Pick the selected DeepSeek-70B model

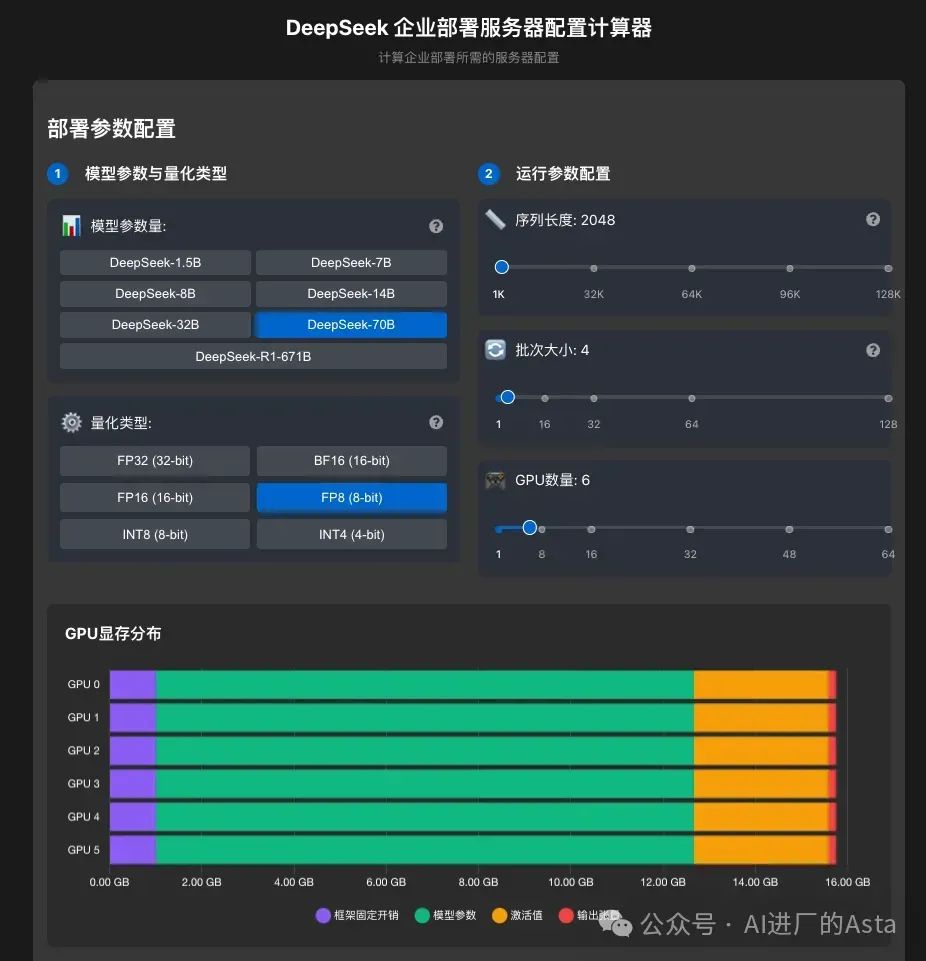[351, 325]
